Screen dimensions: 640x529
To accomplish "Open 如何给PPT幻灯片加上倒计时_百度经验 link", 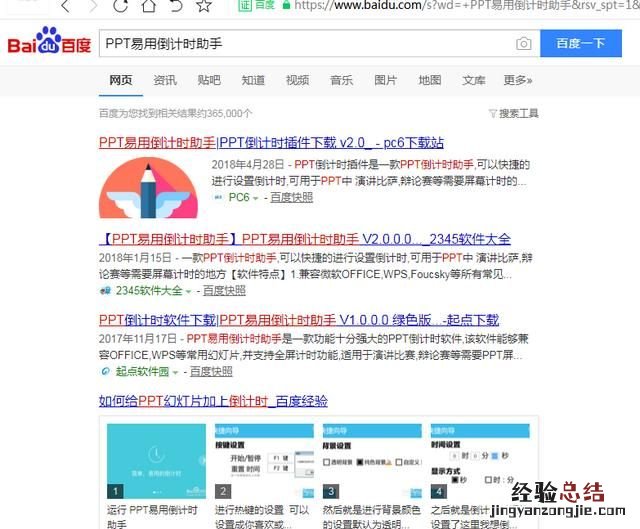I will pyautogui.click(x=213, y=401).
